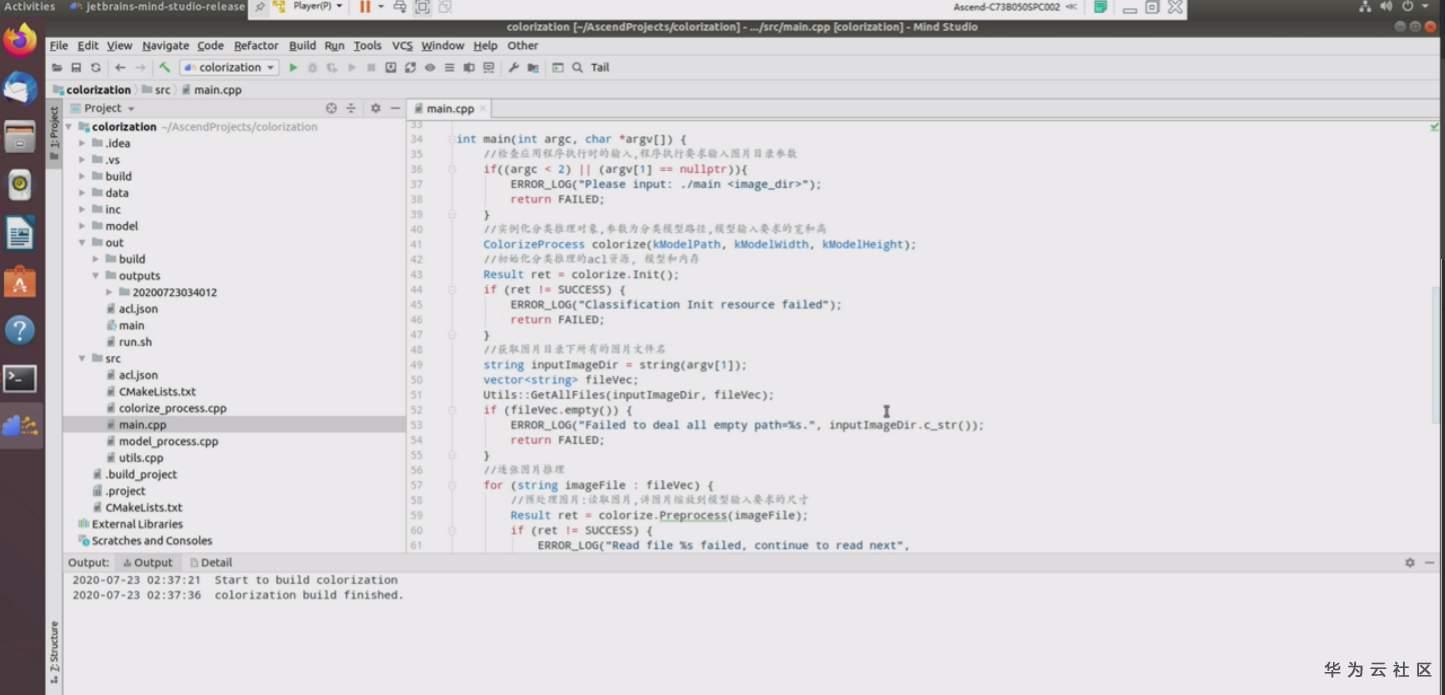Close the main.cpp editor tab
Screen dimensions: 1445x695
(x=483, y=108)
